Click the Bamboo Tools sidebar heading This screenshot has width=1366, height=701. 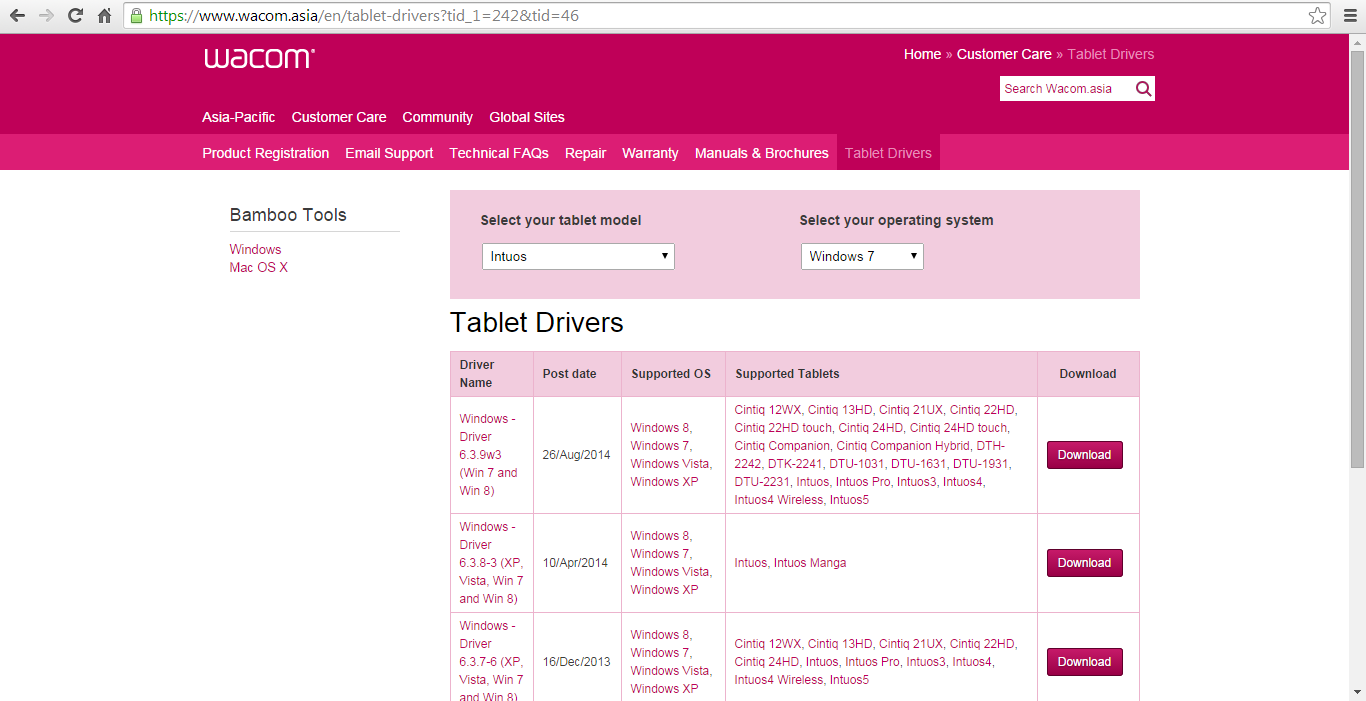(x=288, y=215)
